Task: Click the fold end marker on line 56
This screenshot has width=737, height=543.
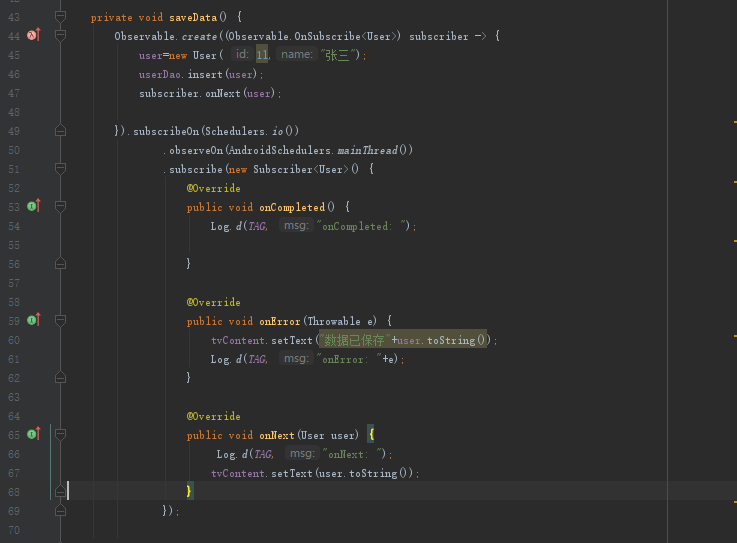Action: (x=60, y=264)
